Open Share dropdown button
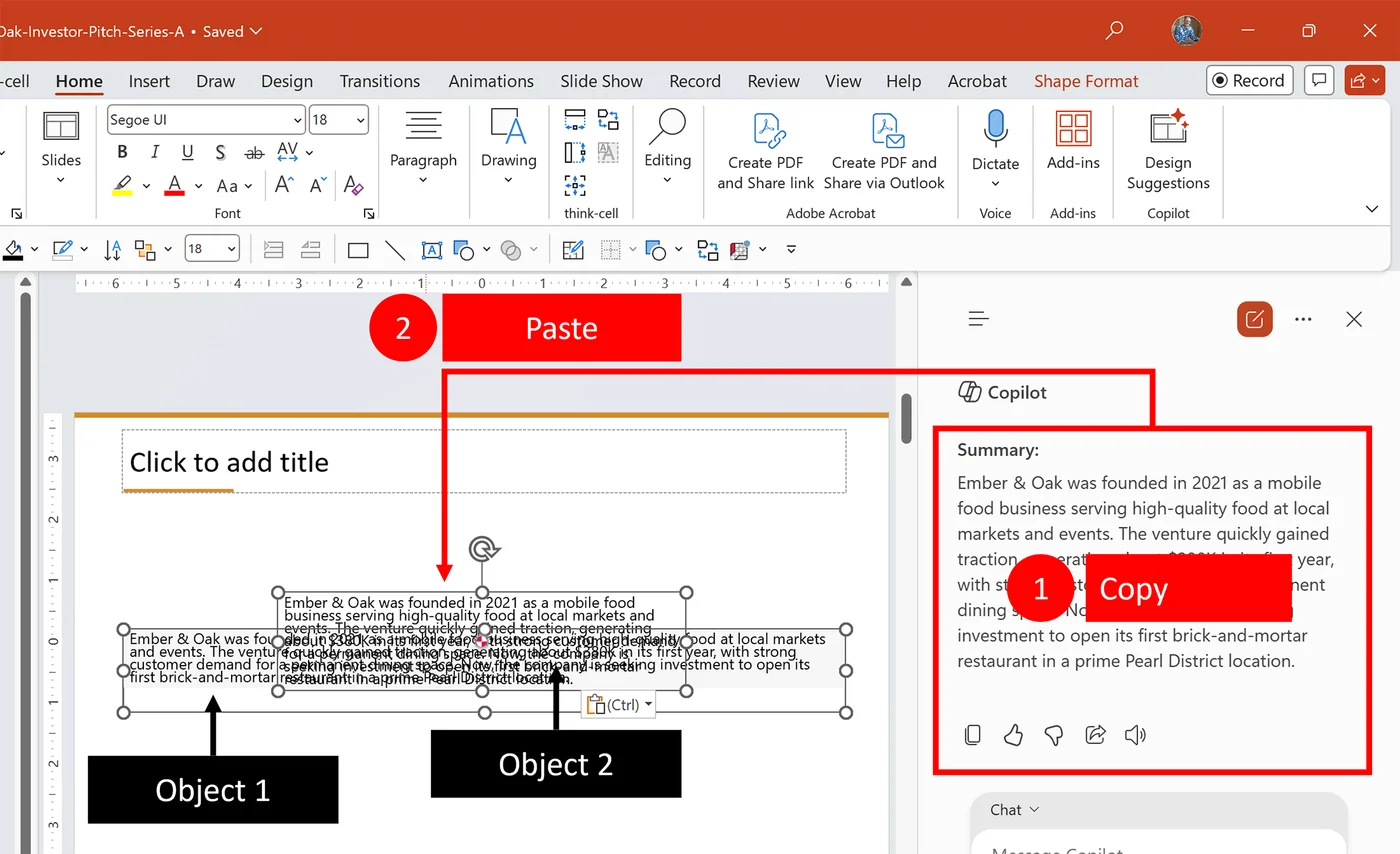This screenshot has height=854, width=1400. 1365,81
